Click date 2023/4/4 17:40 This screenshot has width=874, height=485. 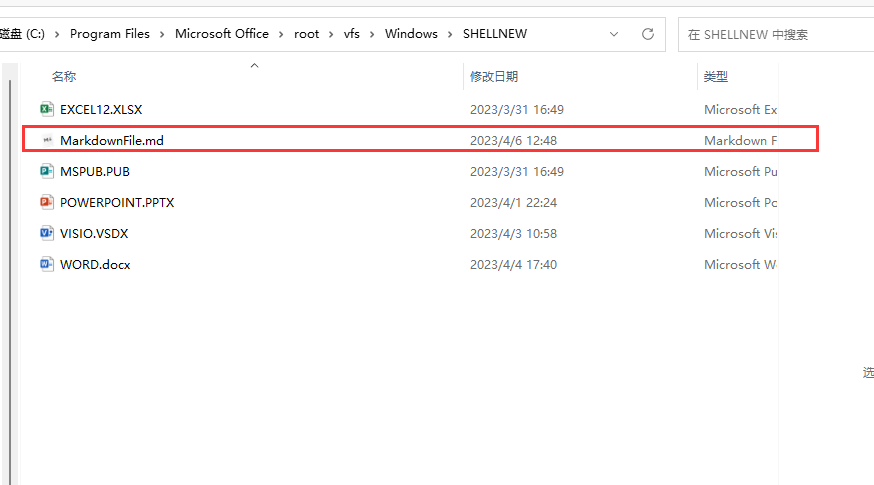coord(513,264)
